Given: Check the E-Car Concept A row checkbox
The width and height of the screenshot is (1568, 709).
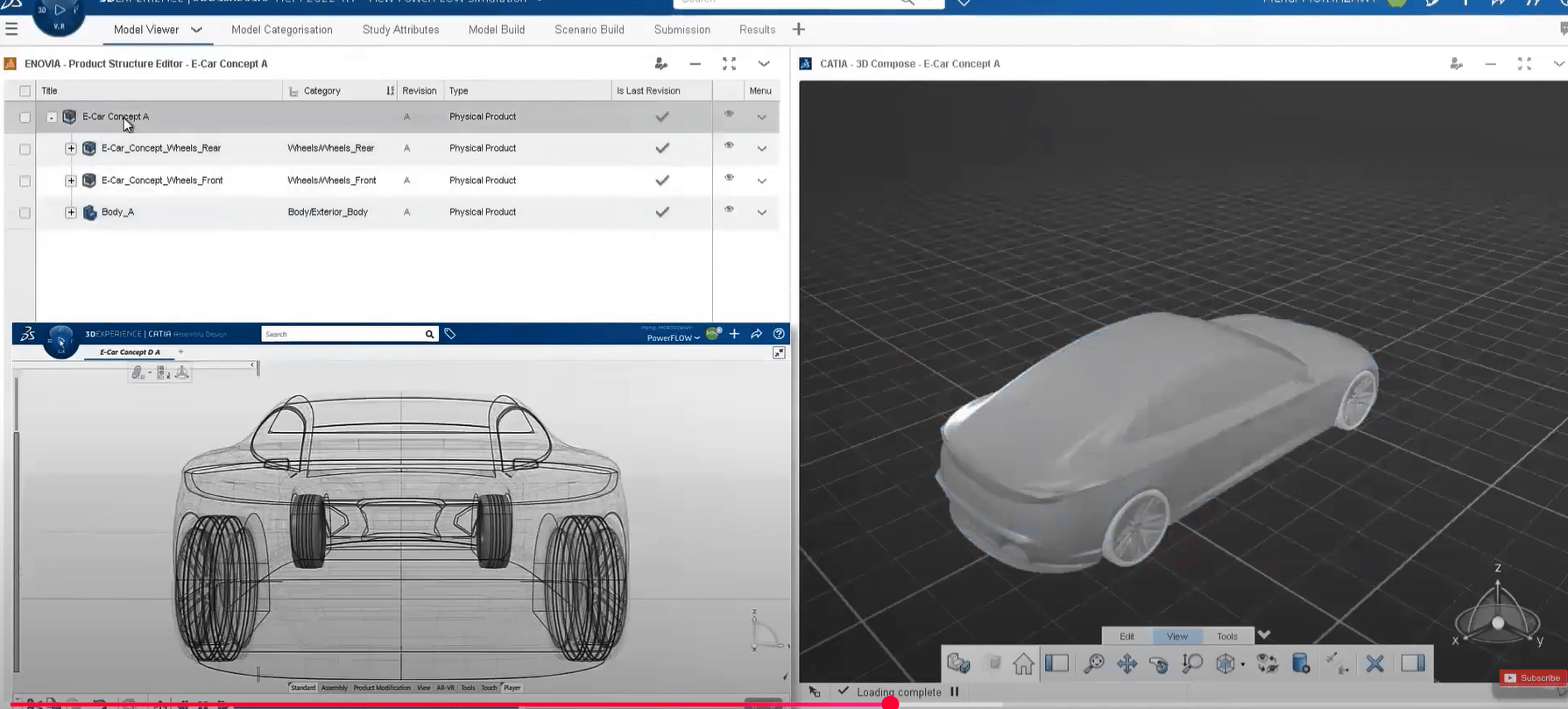Looking at the screenshot, I should (x=25, y=117).
